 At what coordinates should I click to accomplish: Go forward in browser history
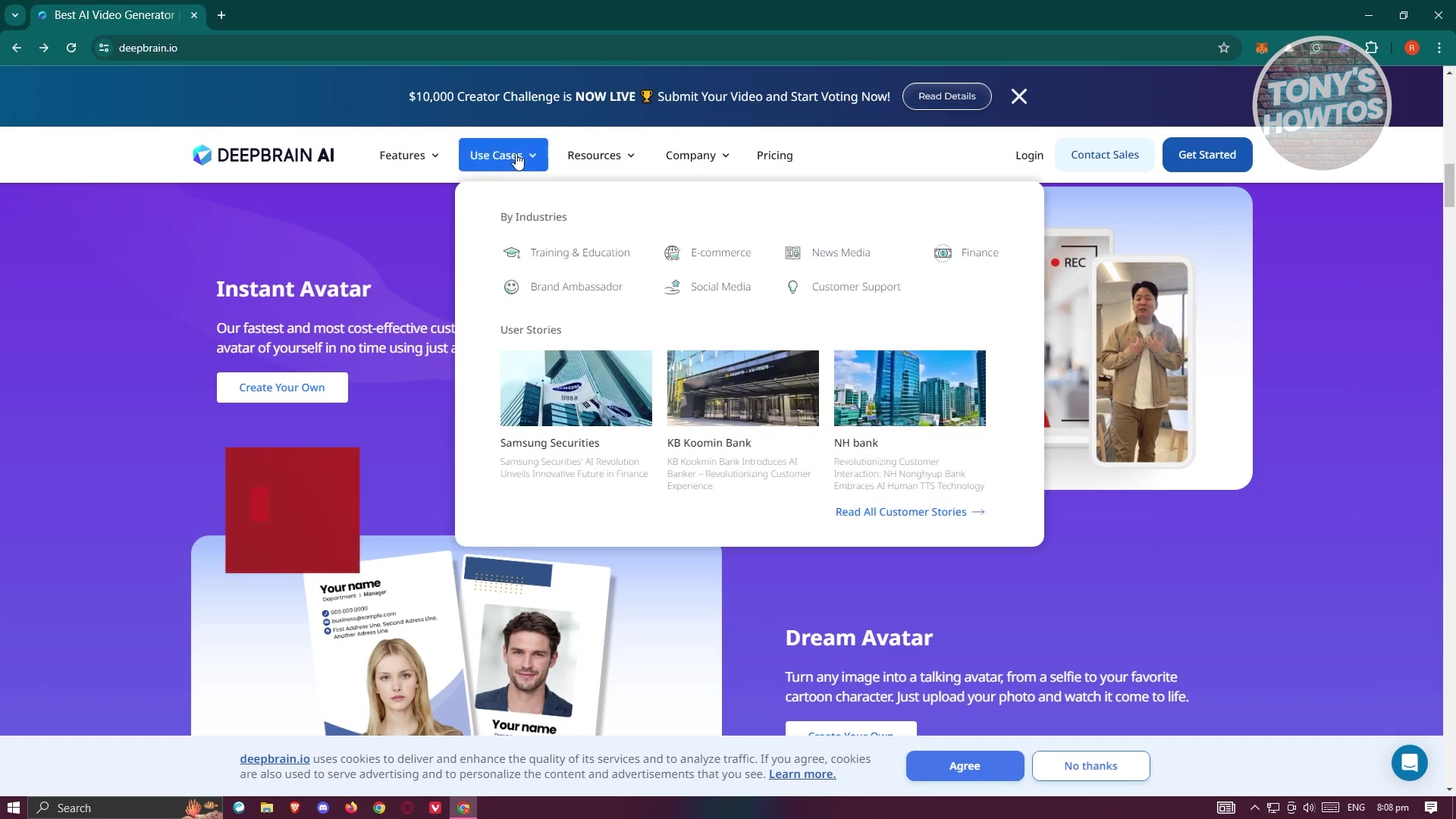pos(44,48)
